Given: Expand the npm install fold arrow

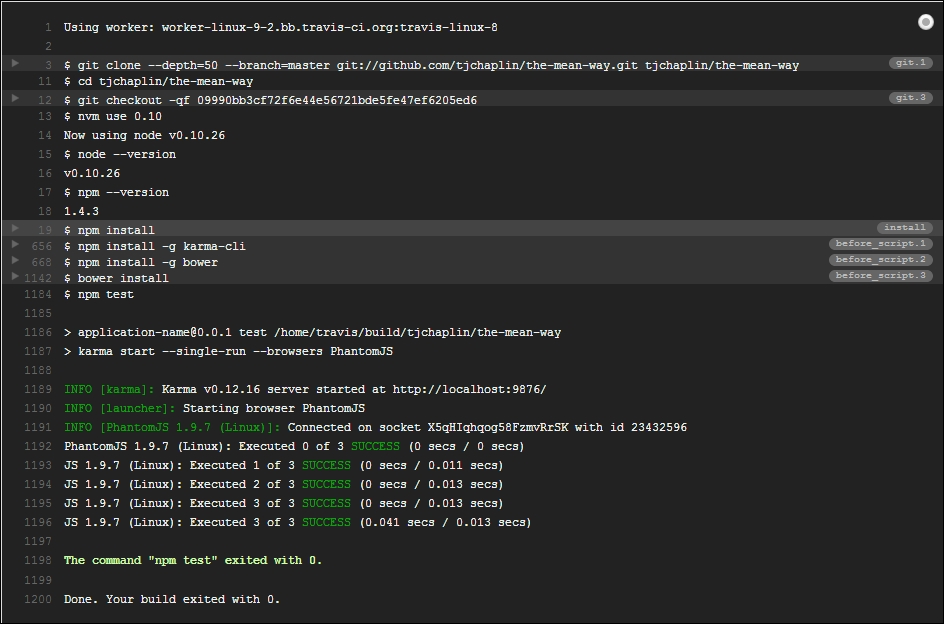Looking at the screenshot, I should coord(16,228).
